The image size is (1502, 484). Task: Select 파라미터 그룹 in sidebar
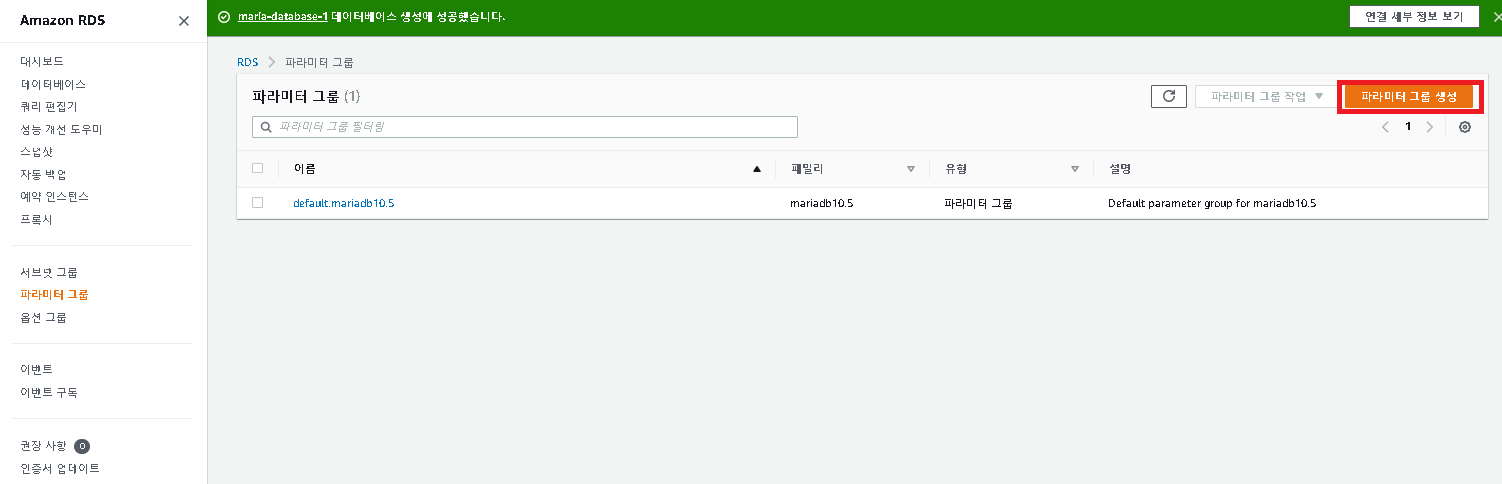[x=54, y=295]
